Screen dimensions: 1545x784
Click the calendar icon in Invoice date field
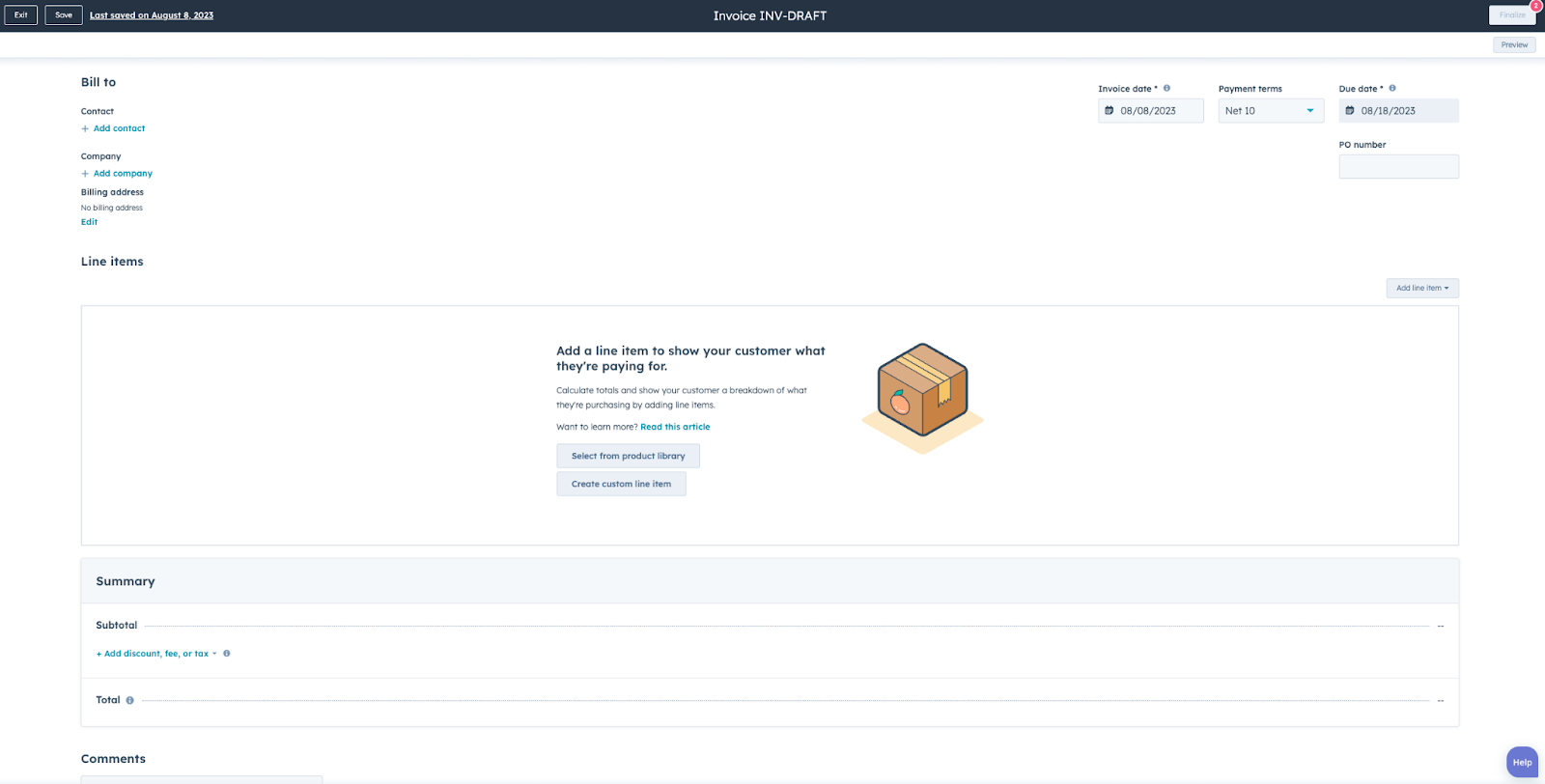point(1110,111)
